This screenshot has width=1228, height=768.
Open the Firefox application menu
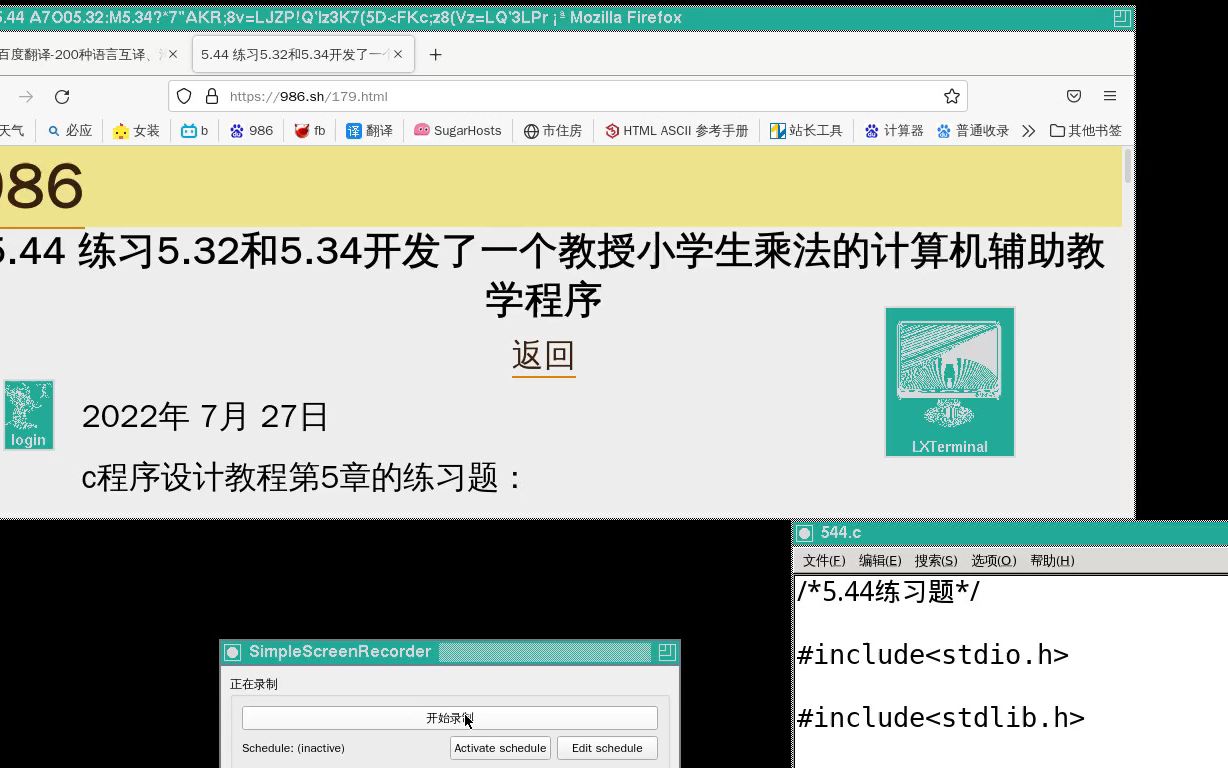[1109, 96]
